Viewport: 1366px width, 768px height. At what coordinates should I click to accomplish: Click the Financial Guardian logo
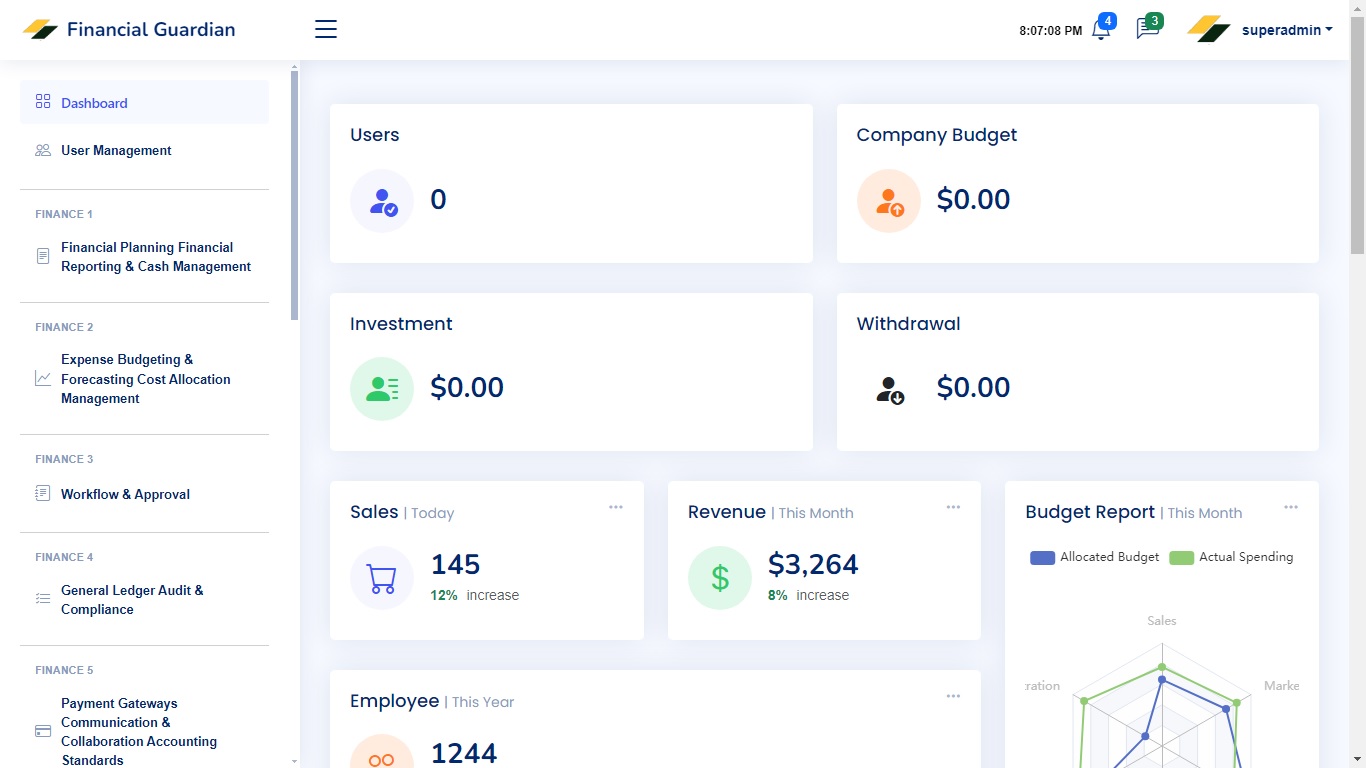point(129,29)
